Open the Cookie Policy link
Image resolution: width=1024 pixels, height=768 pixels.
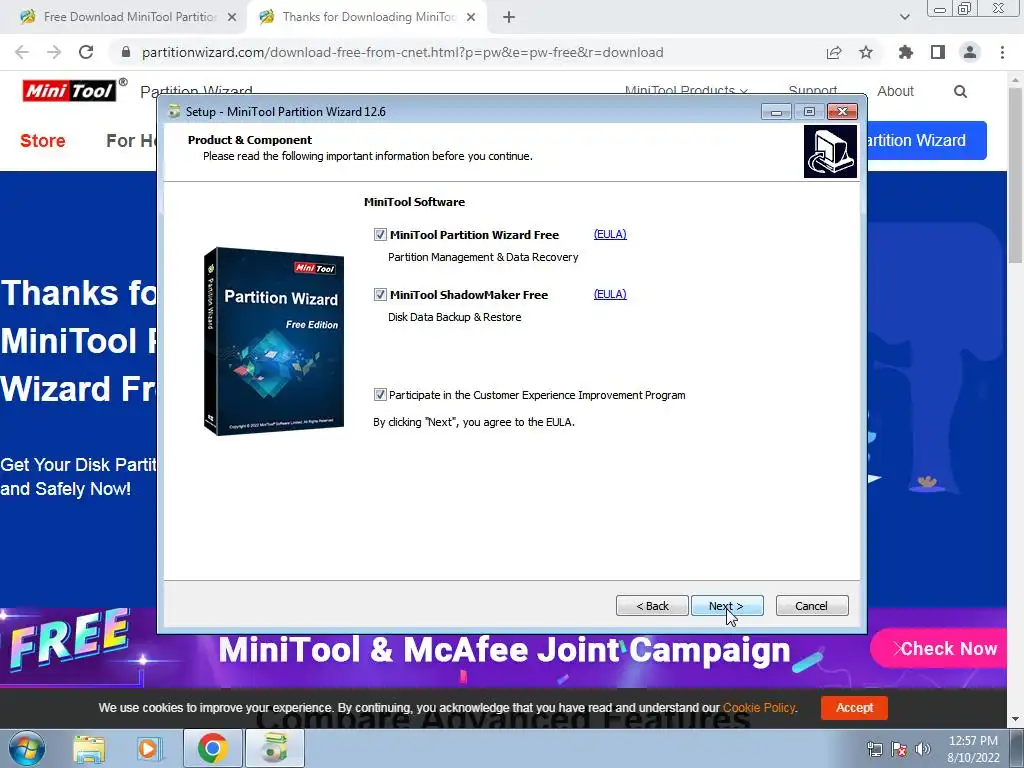pyautogui.click(x=759, y=707)
